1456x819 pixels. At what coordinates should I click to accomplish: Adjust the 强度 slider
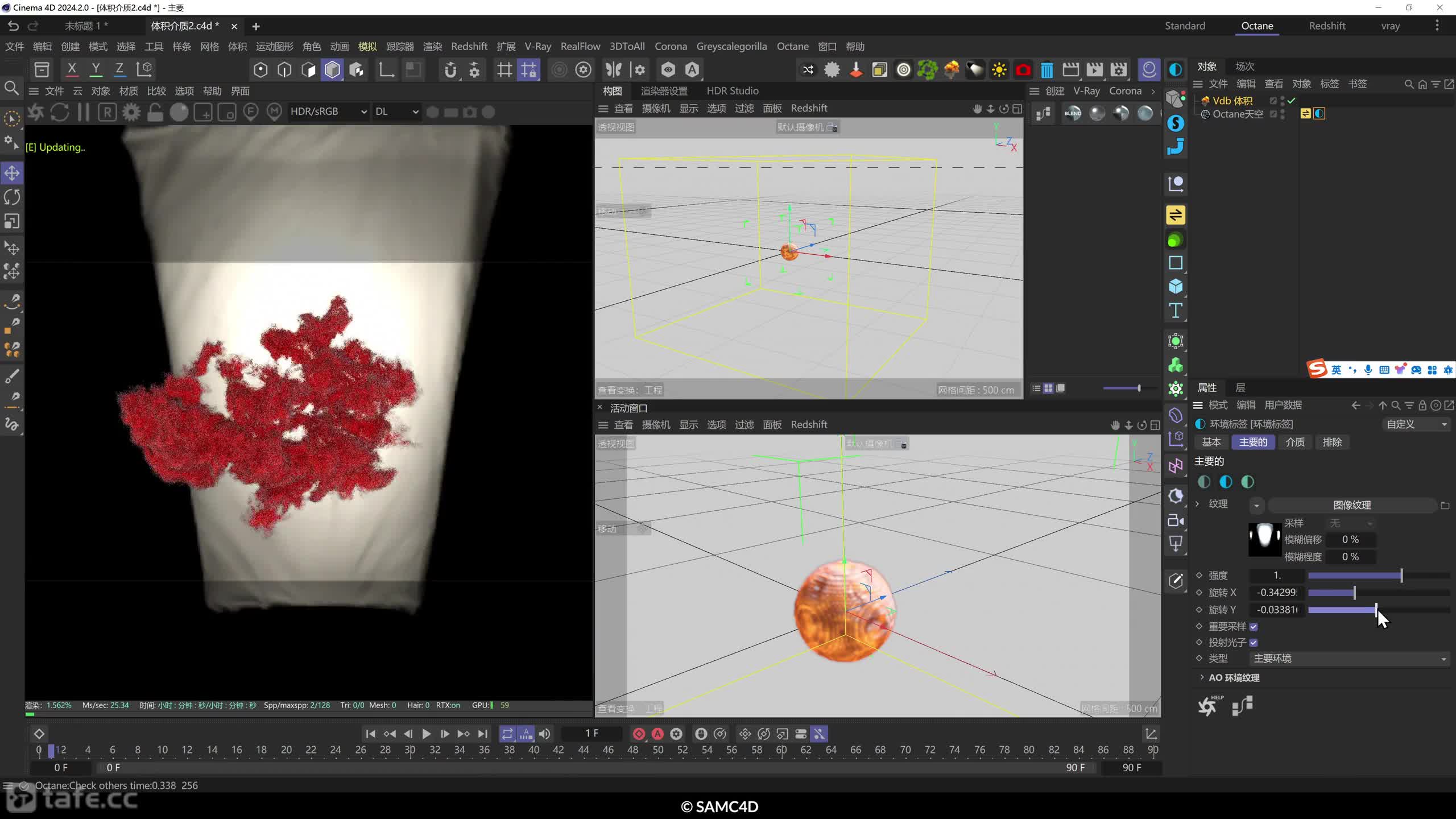pos(1379,576)
